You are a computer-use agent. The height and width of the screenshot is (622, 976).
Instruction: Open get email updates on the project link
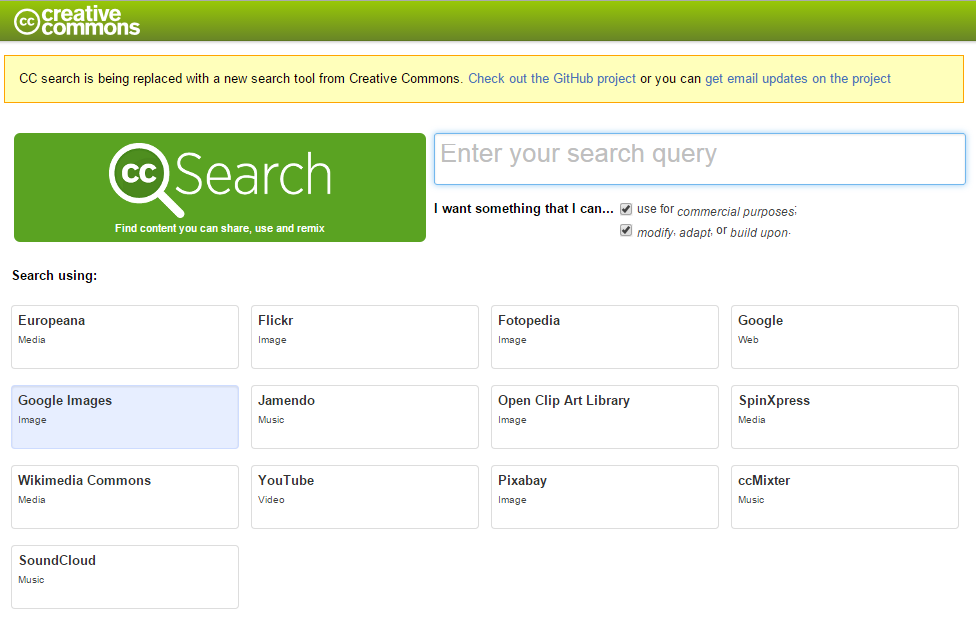(797, 78)
